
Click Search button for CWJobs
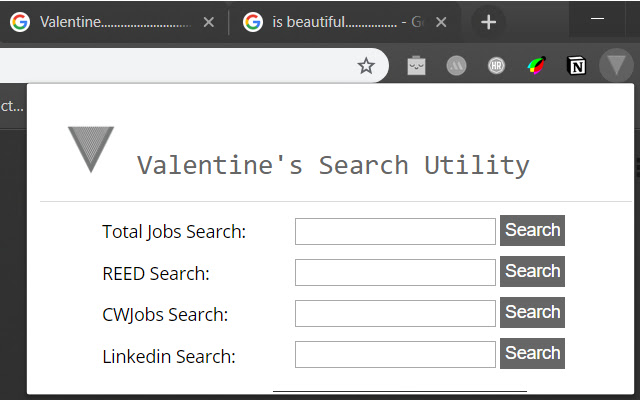(x=532, y=313)
